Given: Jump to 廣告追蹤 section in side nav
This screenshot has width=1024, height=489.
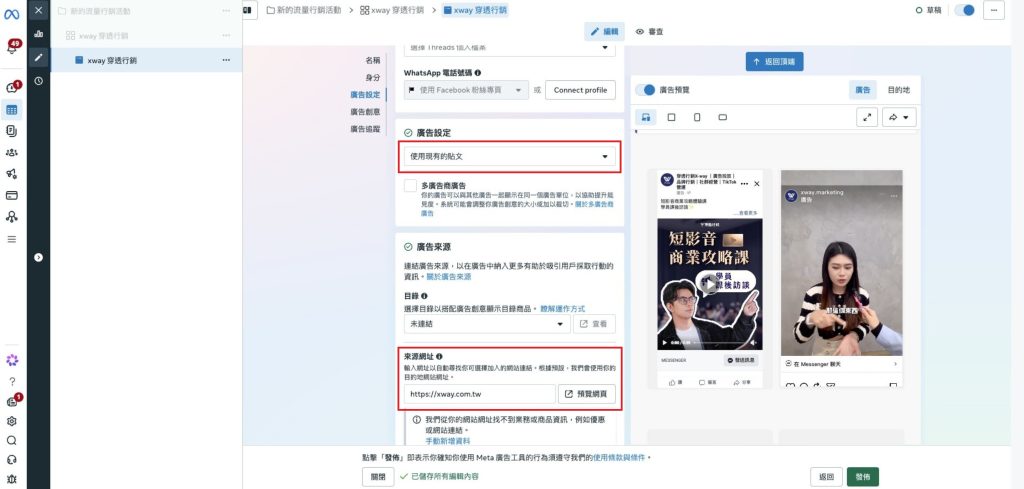Looking at the screenshot, I should pyautogui.click(x=365, y=129).
